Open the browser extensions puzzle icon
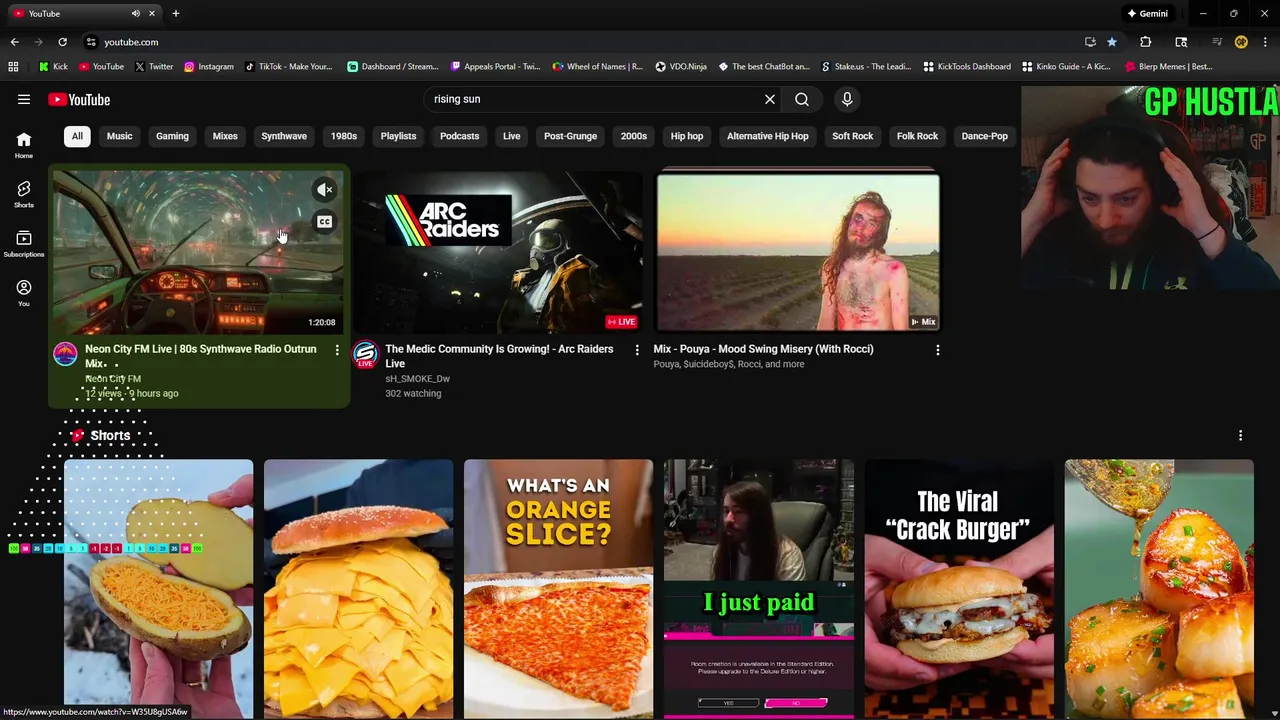1280x720 pixels. (1145, 42)
